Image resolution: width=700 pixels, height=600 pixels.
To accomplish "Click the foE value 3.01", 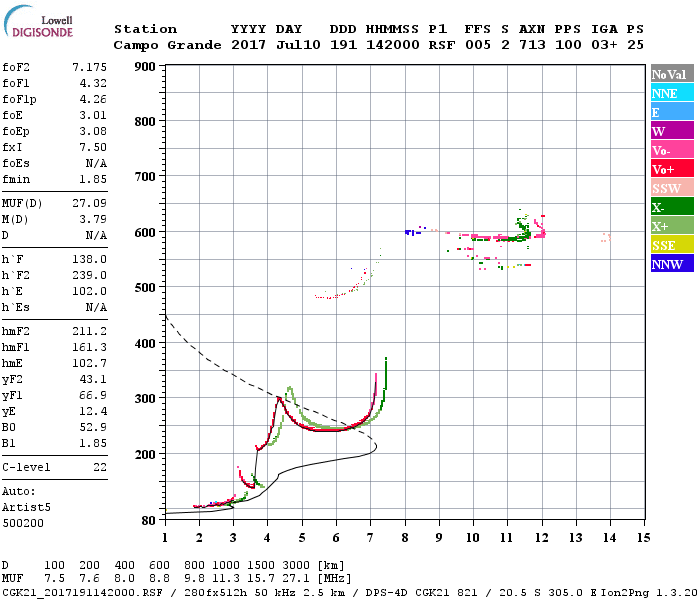I will coord(93,115).
